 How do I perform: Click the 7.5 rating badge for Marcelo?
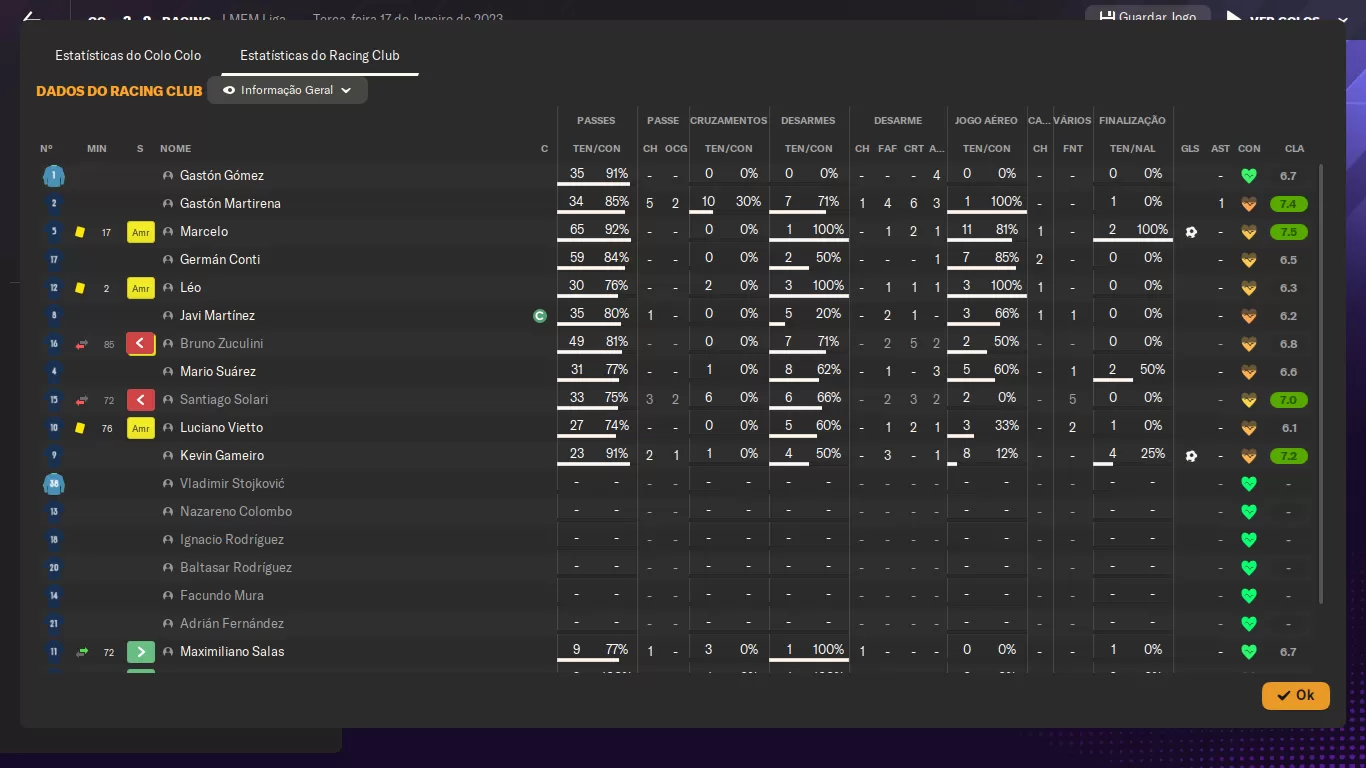point(1289,232)
